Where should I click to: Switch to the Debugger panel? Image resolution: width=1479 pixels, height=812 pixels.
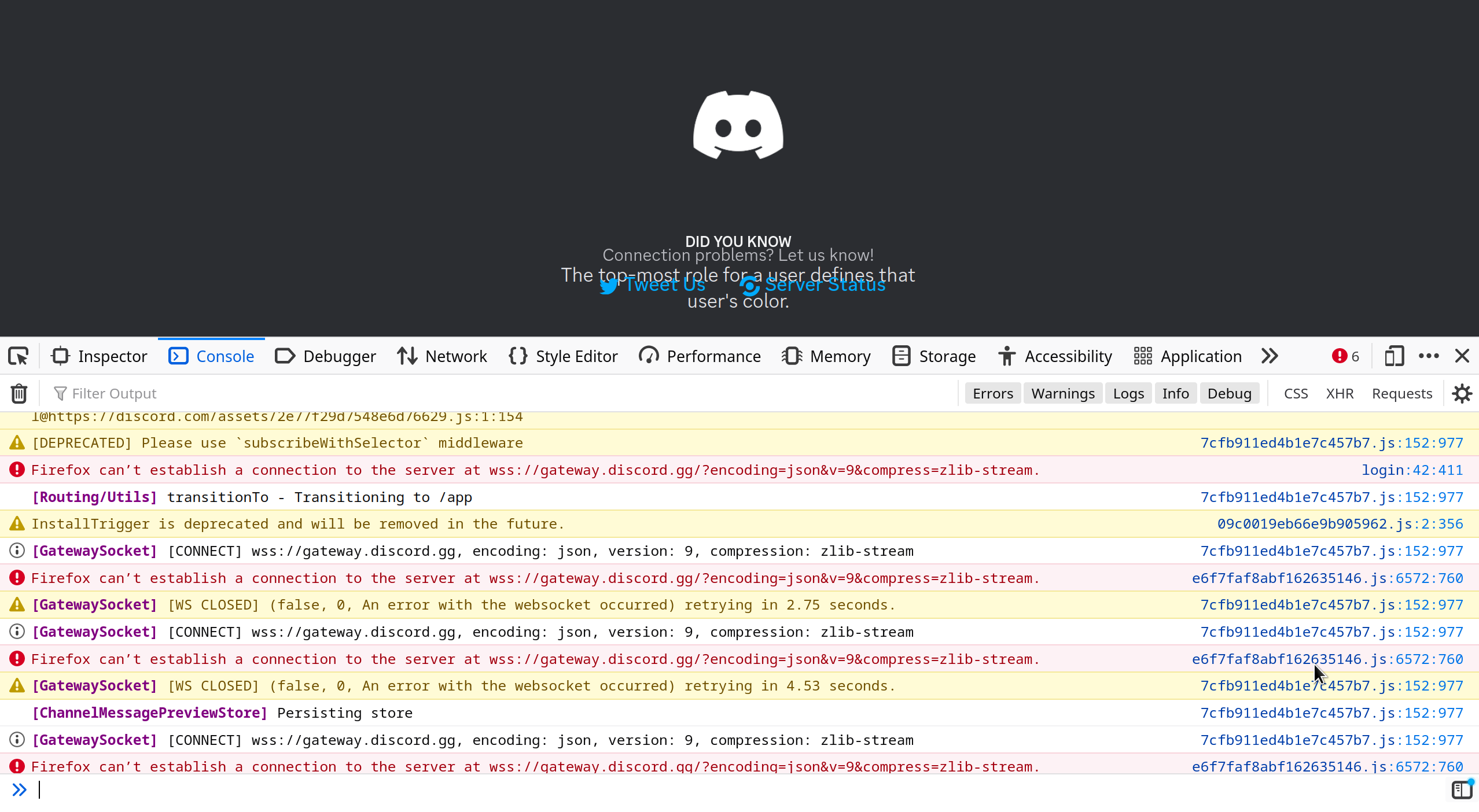(325, 356)
